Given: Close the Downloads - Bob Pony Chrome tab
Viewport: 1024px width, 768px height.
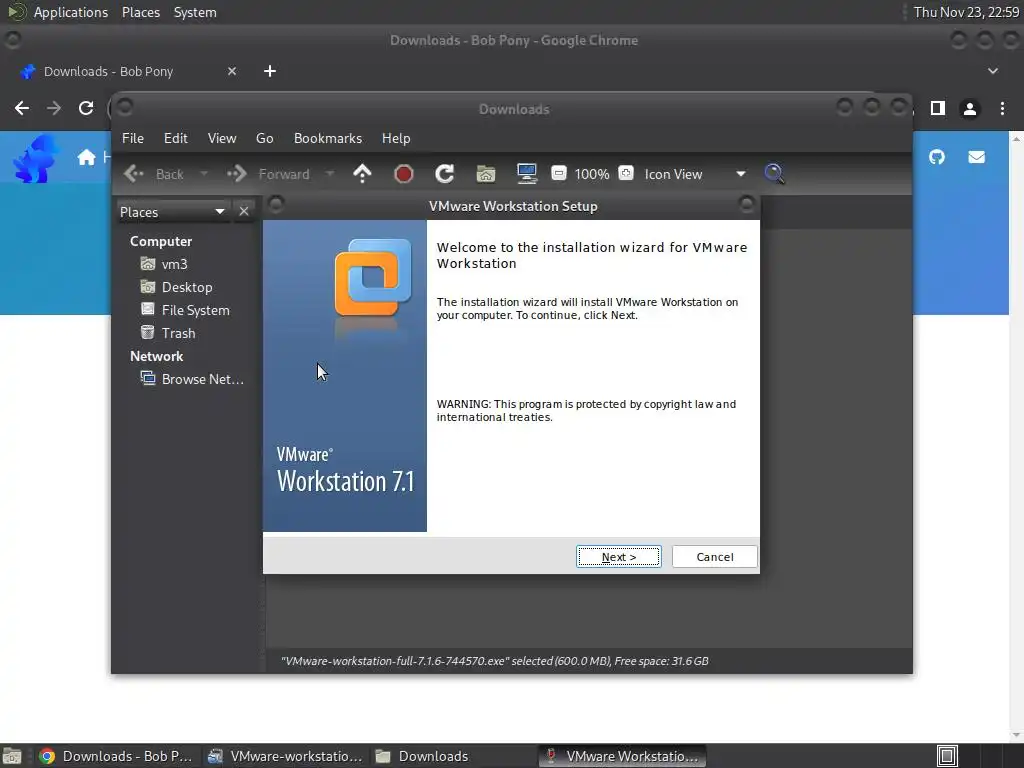Looking at the screenshot, I should tap(232, 71).
